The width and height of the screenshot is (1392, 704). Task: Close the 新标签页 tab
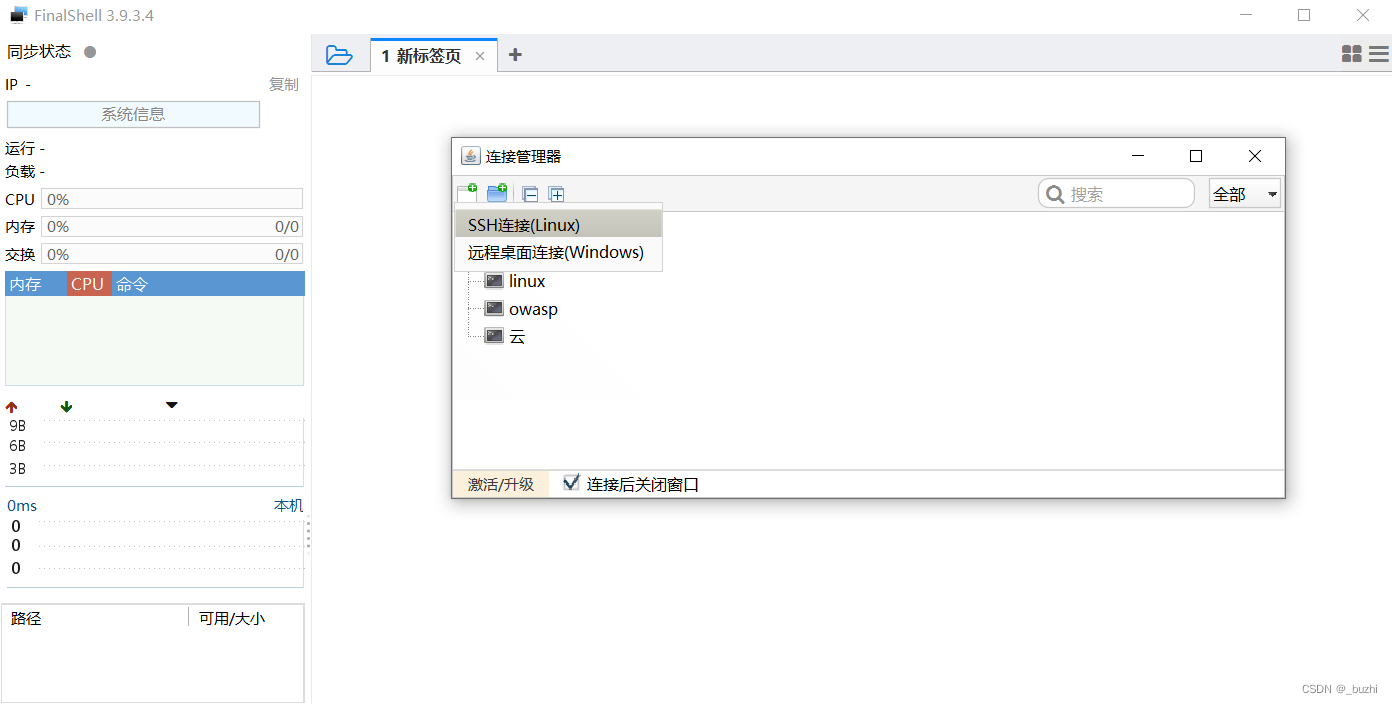[480, 56]
